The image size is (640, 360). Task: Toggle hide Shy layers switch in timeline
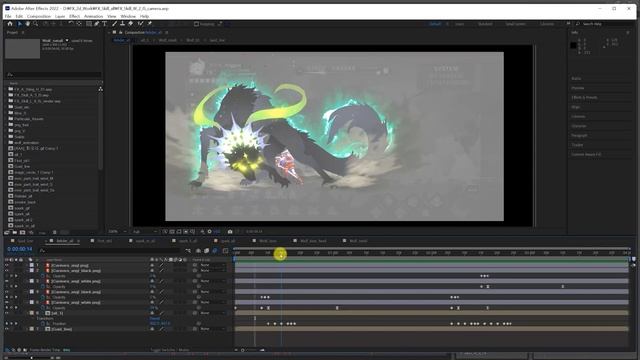point(198,251)
